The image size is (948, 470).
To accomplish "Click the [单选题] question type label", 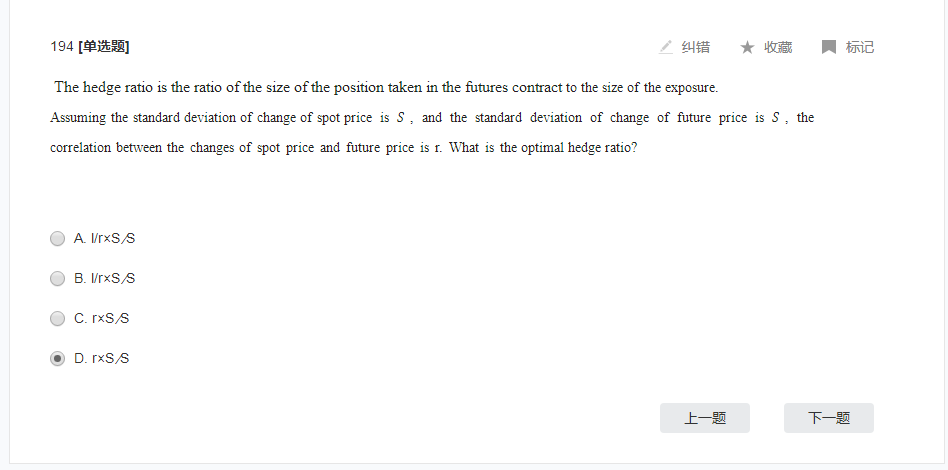I will point(103,47).
